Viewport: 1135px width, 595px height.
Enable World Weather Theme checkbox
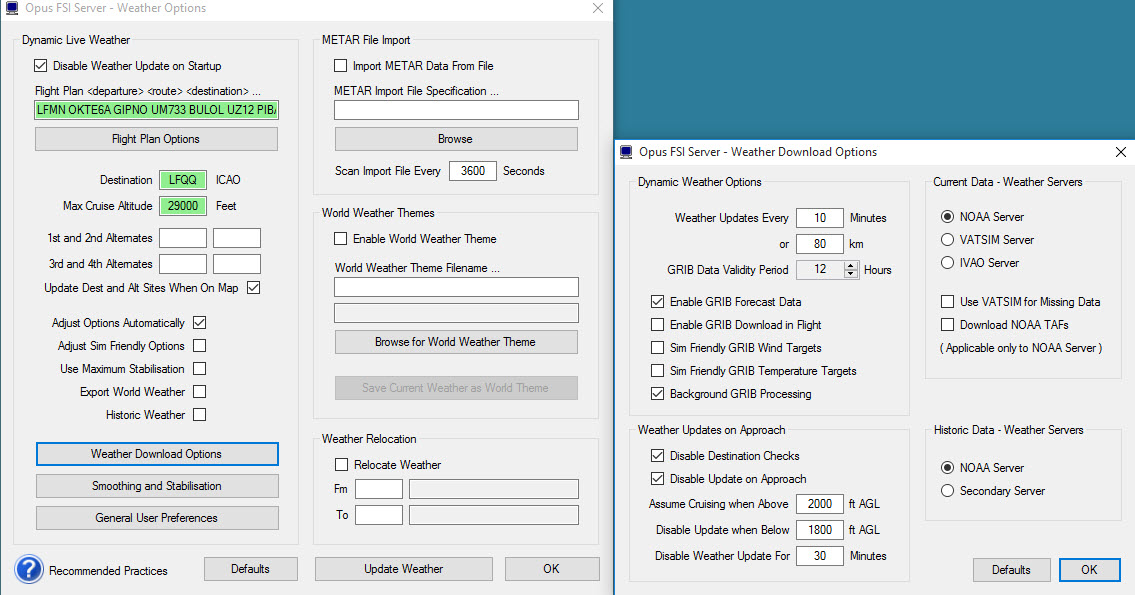pyautogui.click(x=340, y=239)
